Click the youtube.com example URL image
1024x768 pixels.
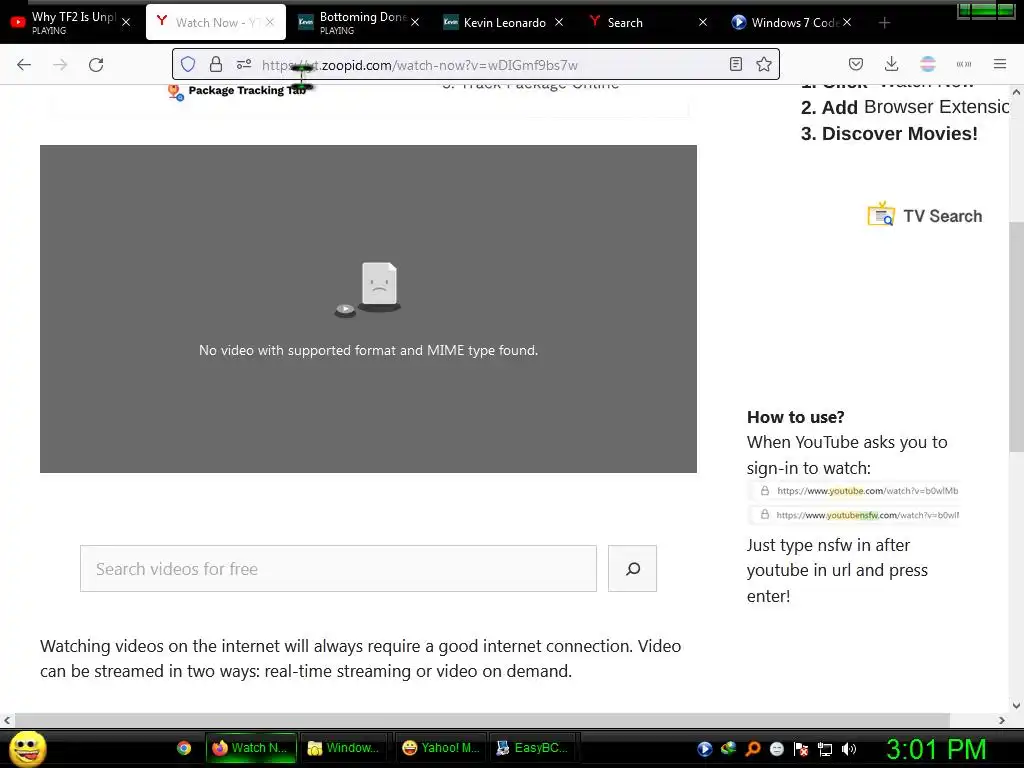(x=854, y=490)
